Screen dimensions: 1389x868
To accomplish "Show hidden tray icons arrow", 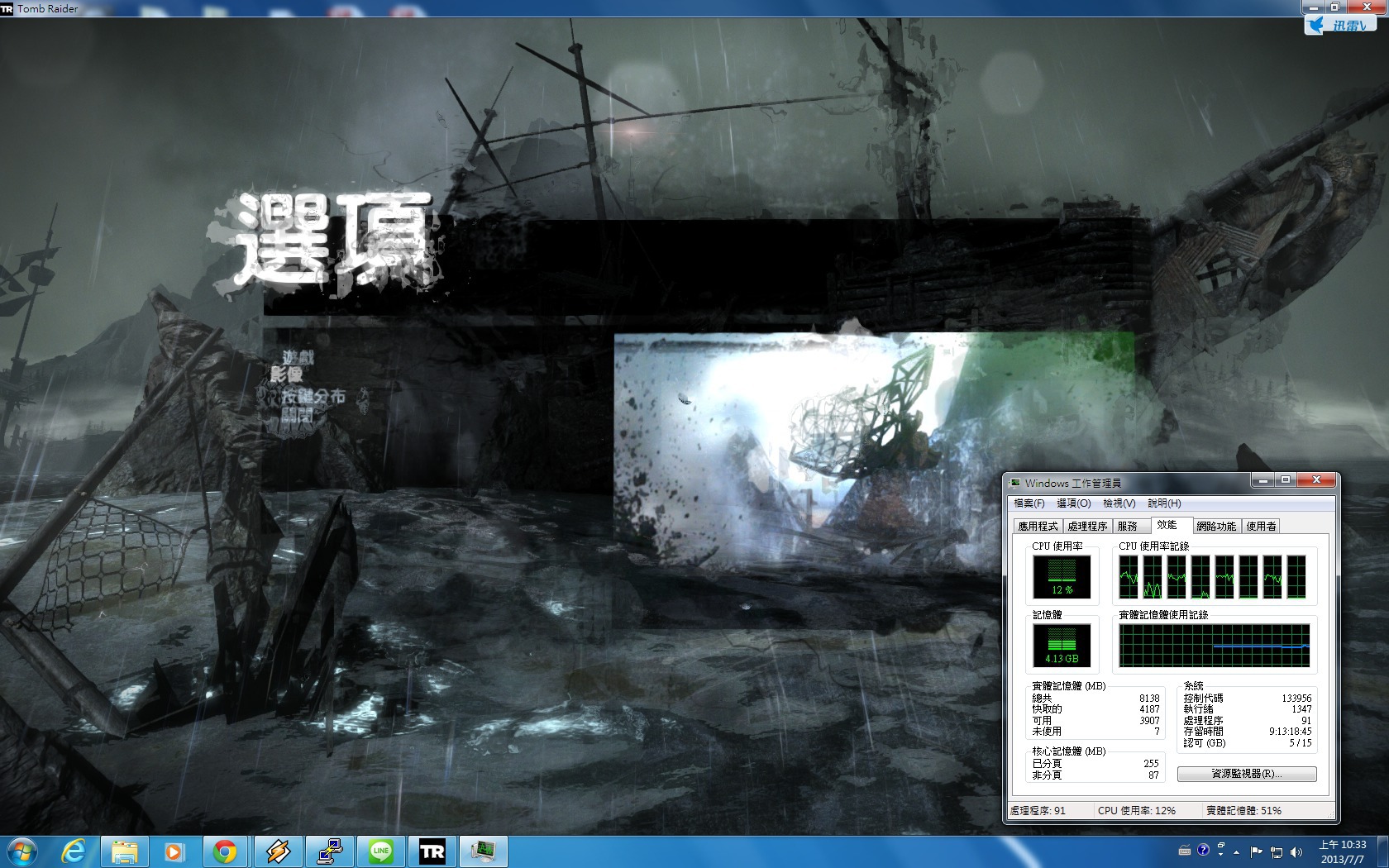I will coord(1237,851).
